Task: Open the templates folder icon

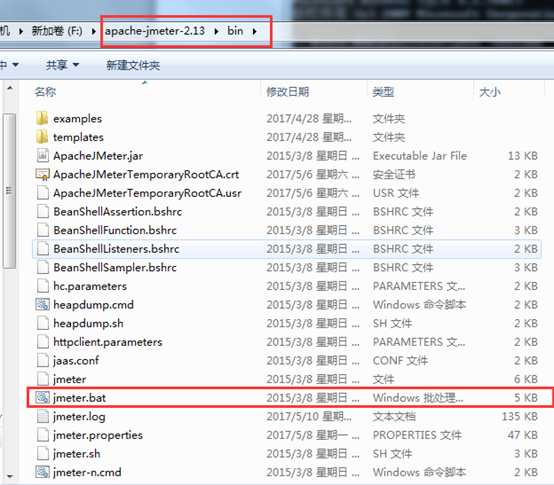Action: coord(42,137)
